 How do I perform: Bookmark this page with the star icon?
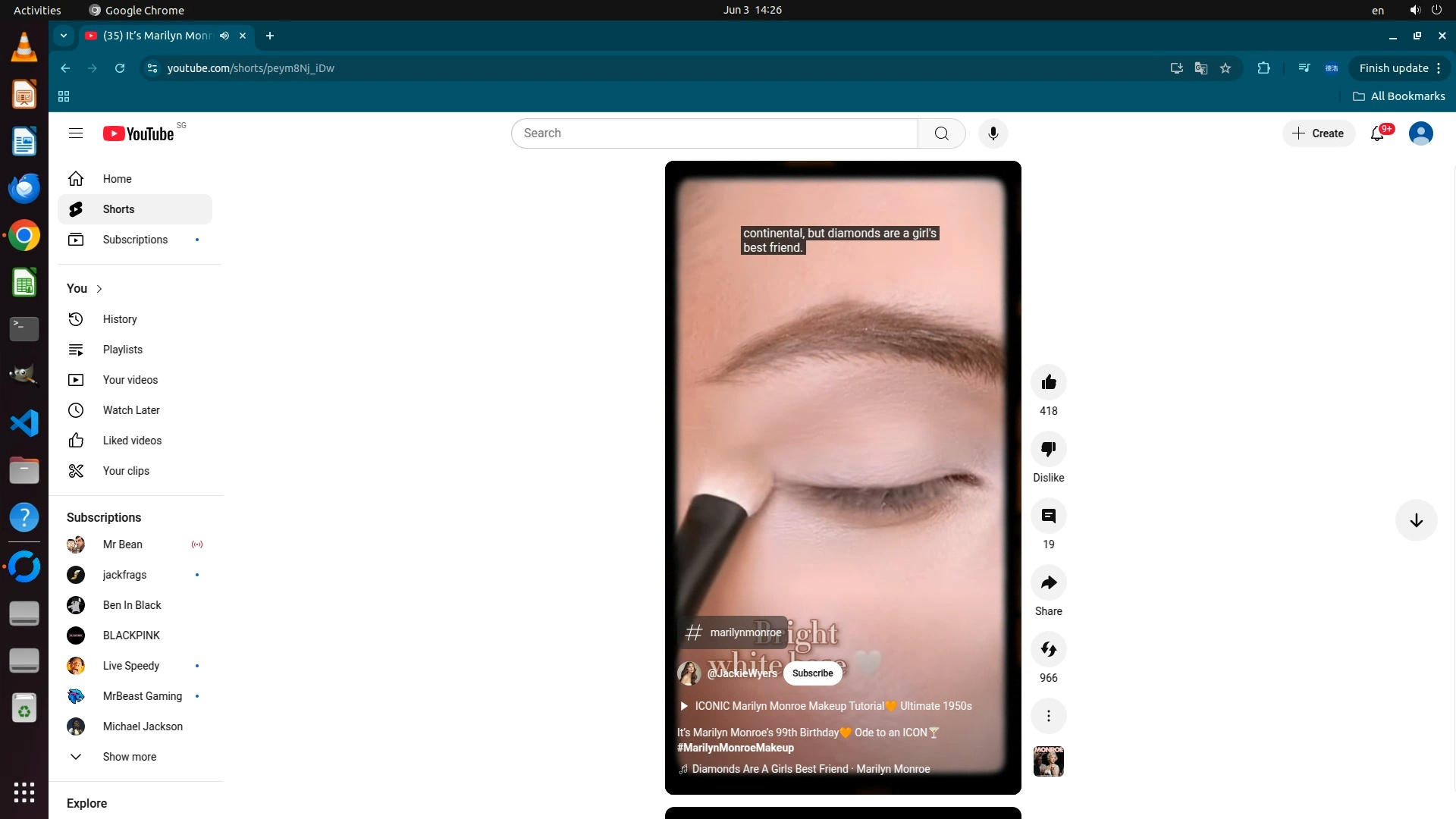(1225, 68)
